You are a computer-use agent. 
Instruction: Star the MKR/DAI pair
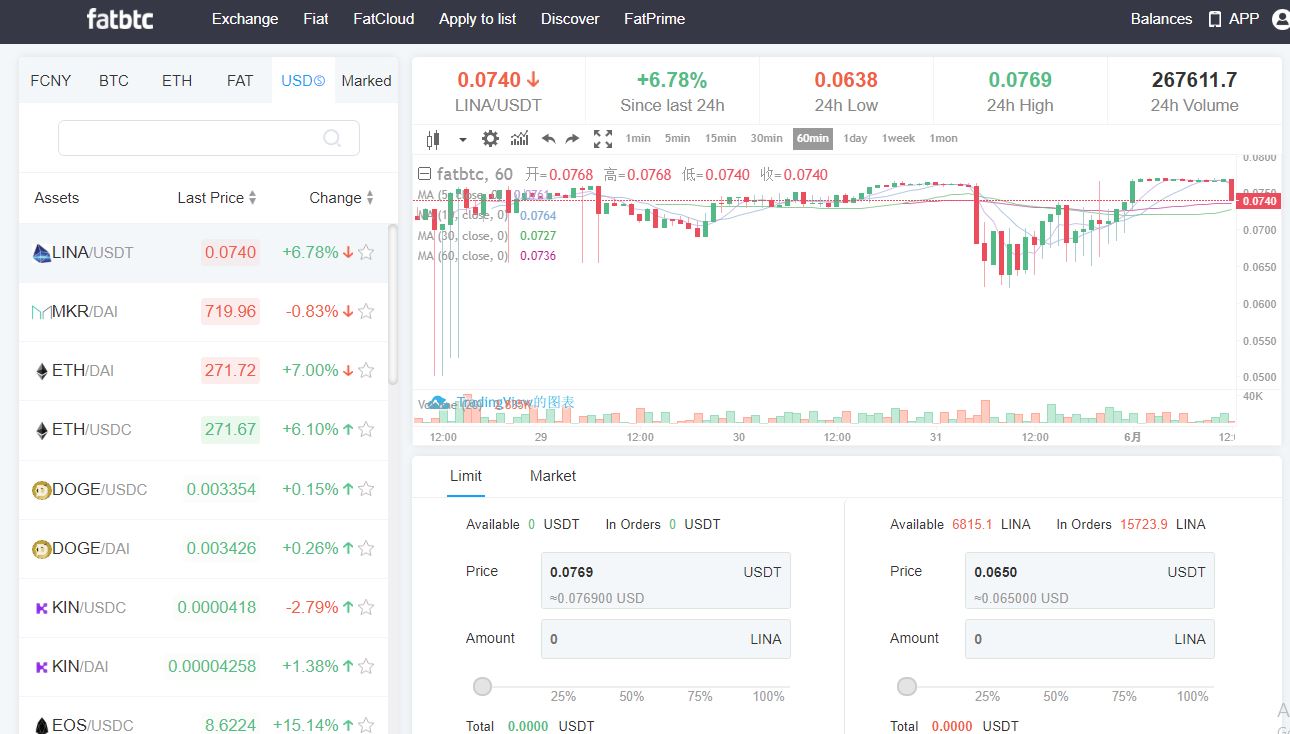tap(366, 312)
